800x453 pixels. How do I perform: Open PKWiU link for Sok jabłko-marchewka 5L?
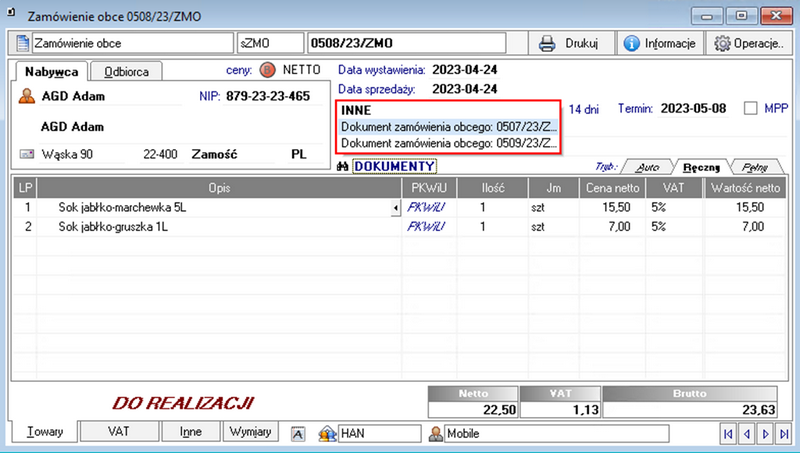coord(426,207)
